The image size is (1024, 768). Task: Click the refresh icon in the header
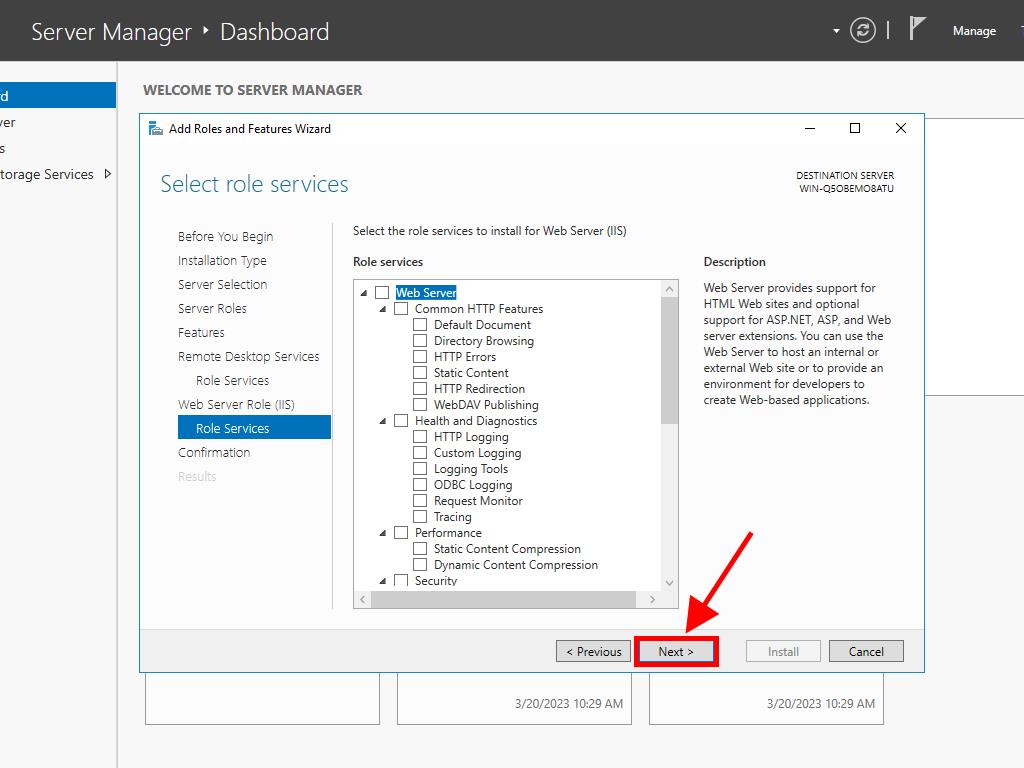pyautogui.click(x=862, y=31)
